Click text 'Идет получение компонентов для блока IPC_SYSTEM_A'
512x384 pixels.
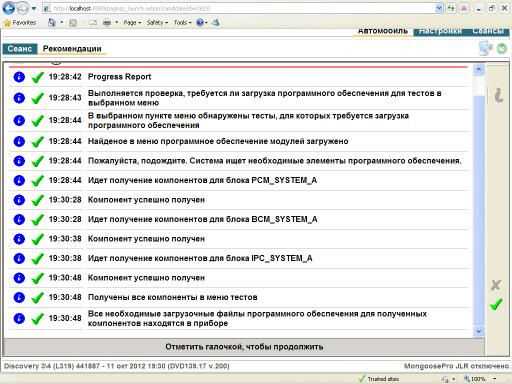pyautogui.click(x=200, y=258)
